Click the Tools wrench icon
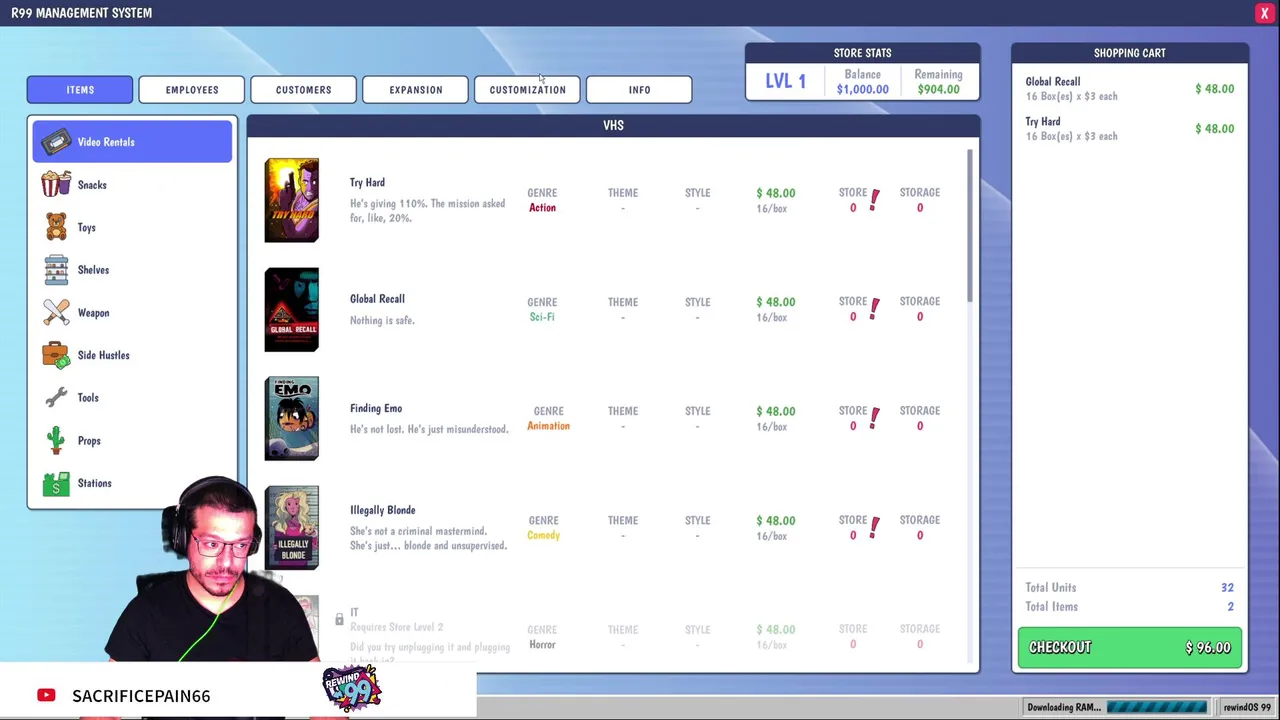This screenshot has height=720, width=1280. tap(56, 398)
